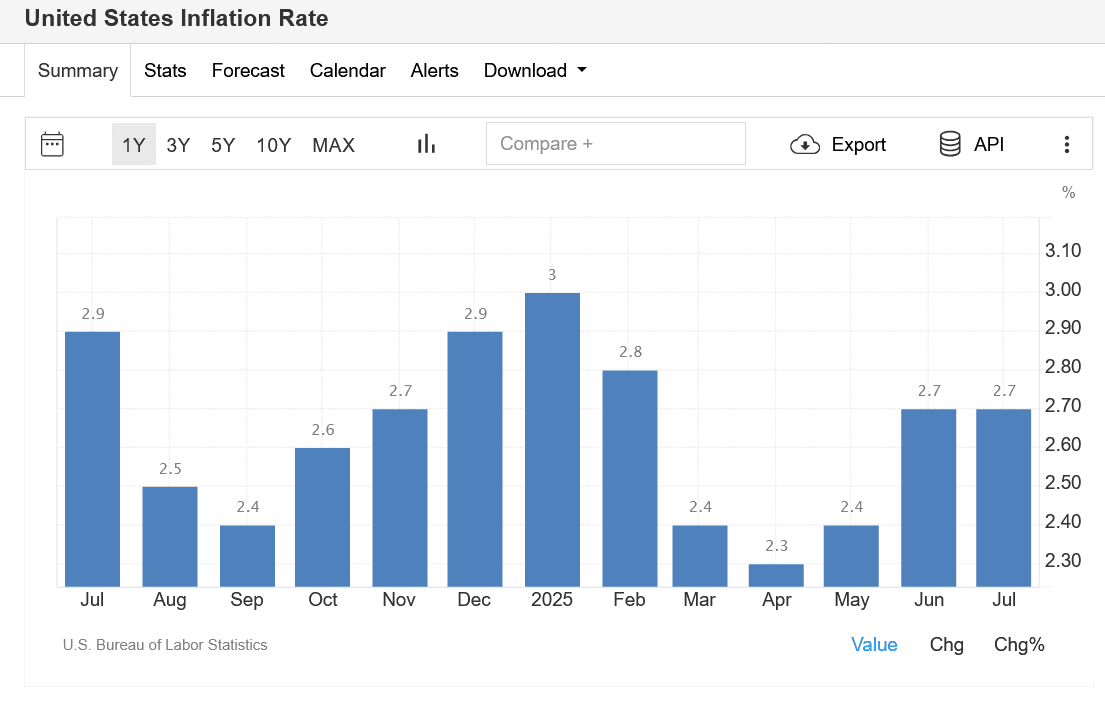Select the 5Y time range

point(223,145)
